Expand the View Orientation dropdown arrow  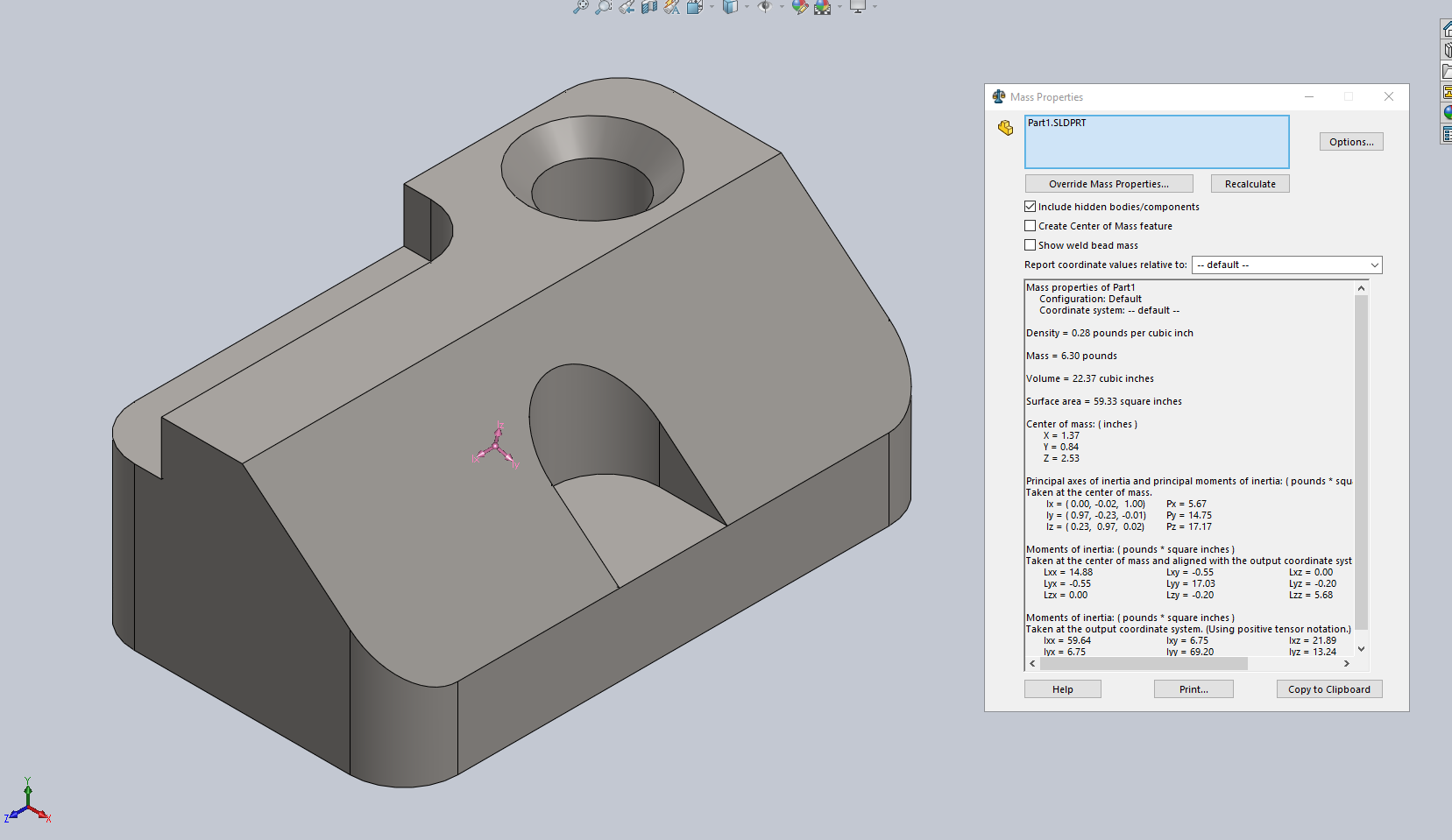[x=712, y=7]
